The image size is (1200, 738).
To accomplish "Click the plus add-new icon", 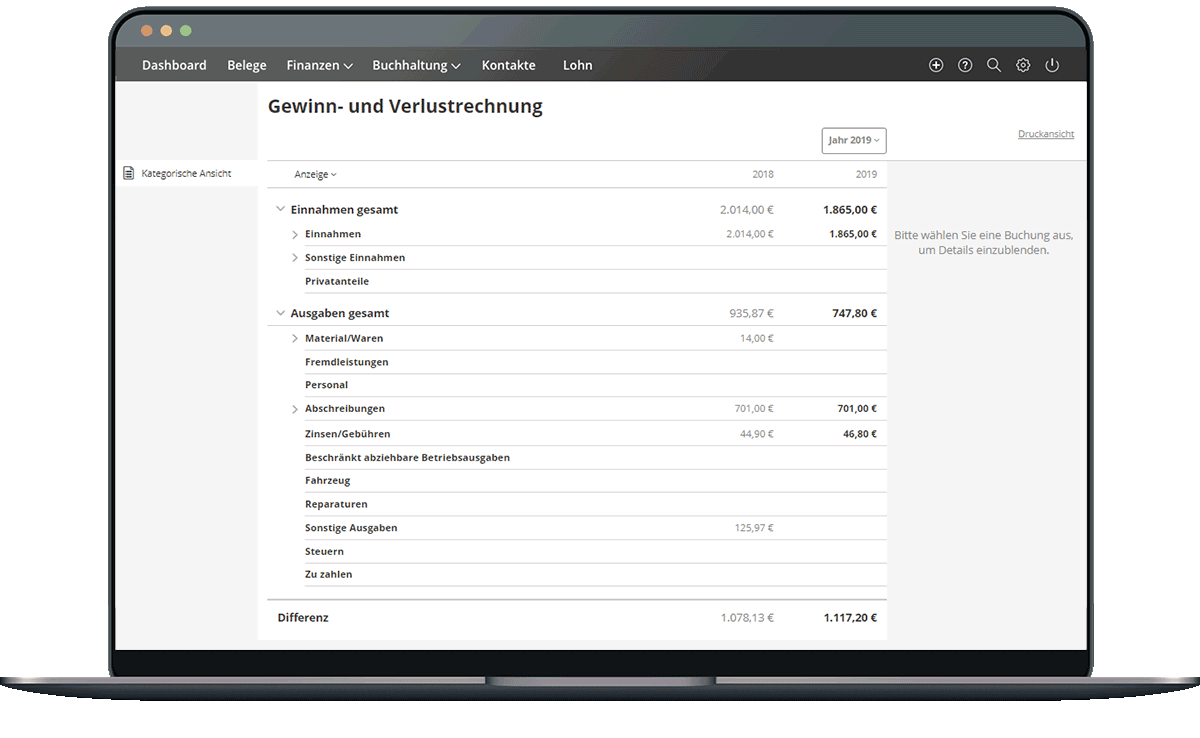I will tap(936, 65).
